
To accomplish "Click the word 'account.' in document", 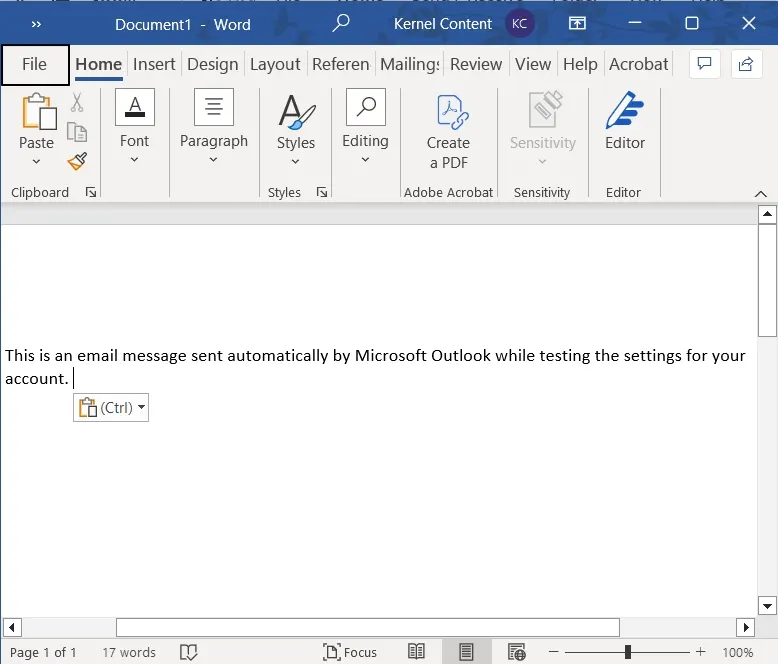I will (x=37, y=379).
